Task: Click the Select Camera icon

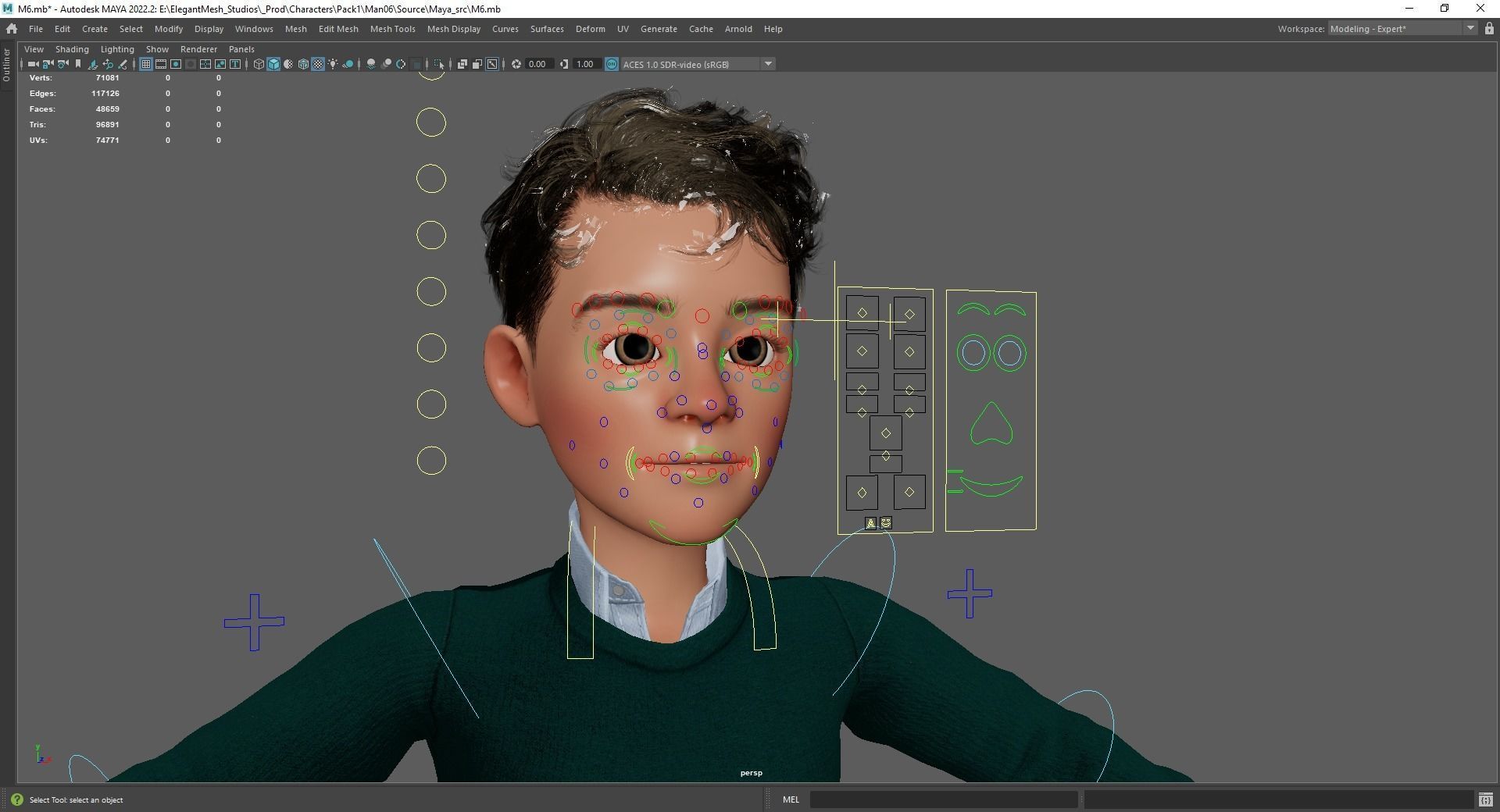Action: coord(33,64)
